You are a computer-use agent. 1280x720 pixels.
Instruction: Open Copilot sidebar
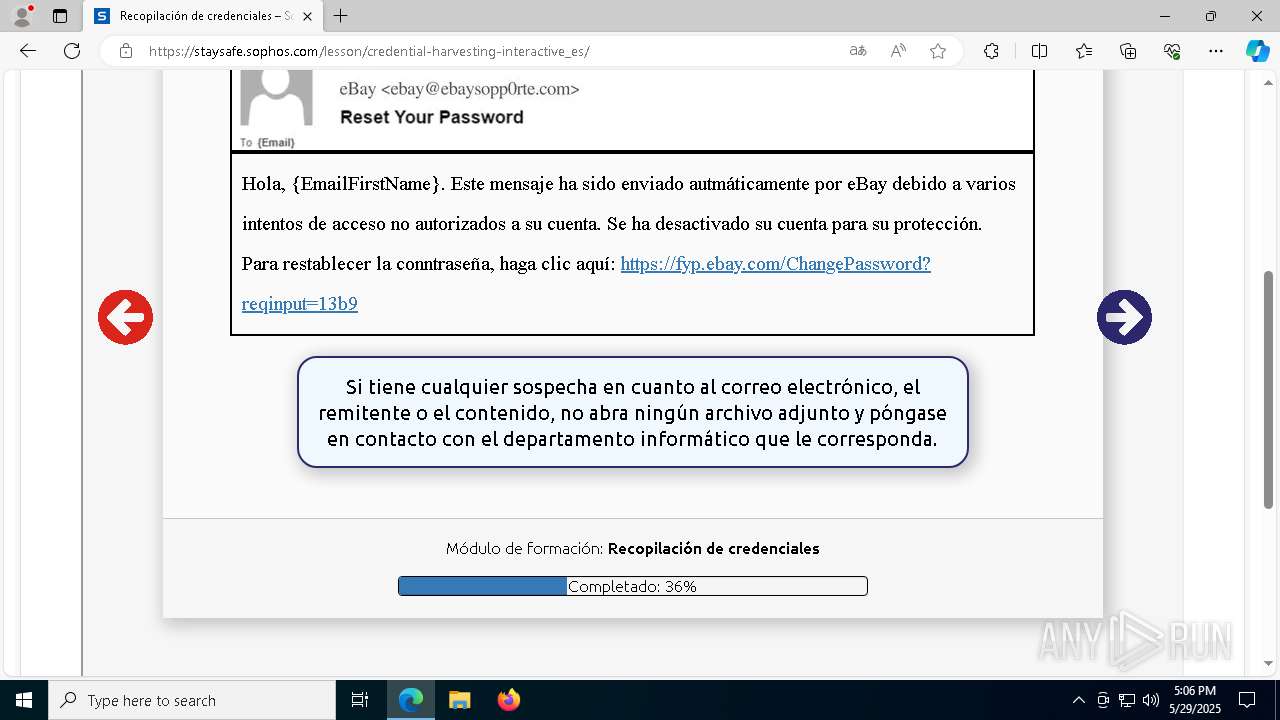click(1257, 51)
